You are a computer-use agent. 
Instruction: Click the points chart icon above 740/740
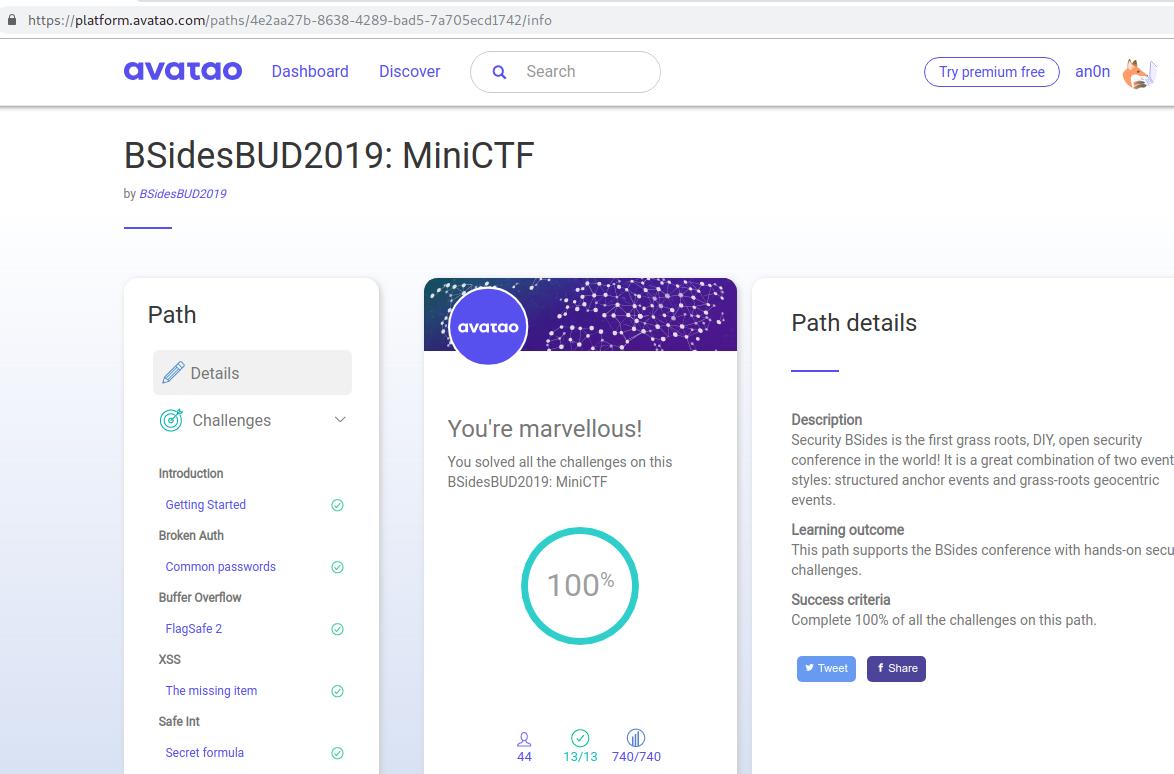(636, 738)
